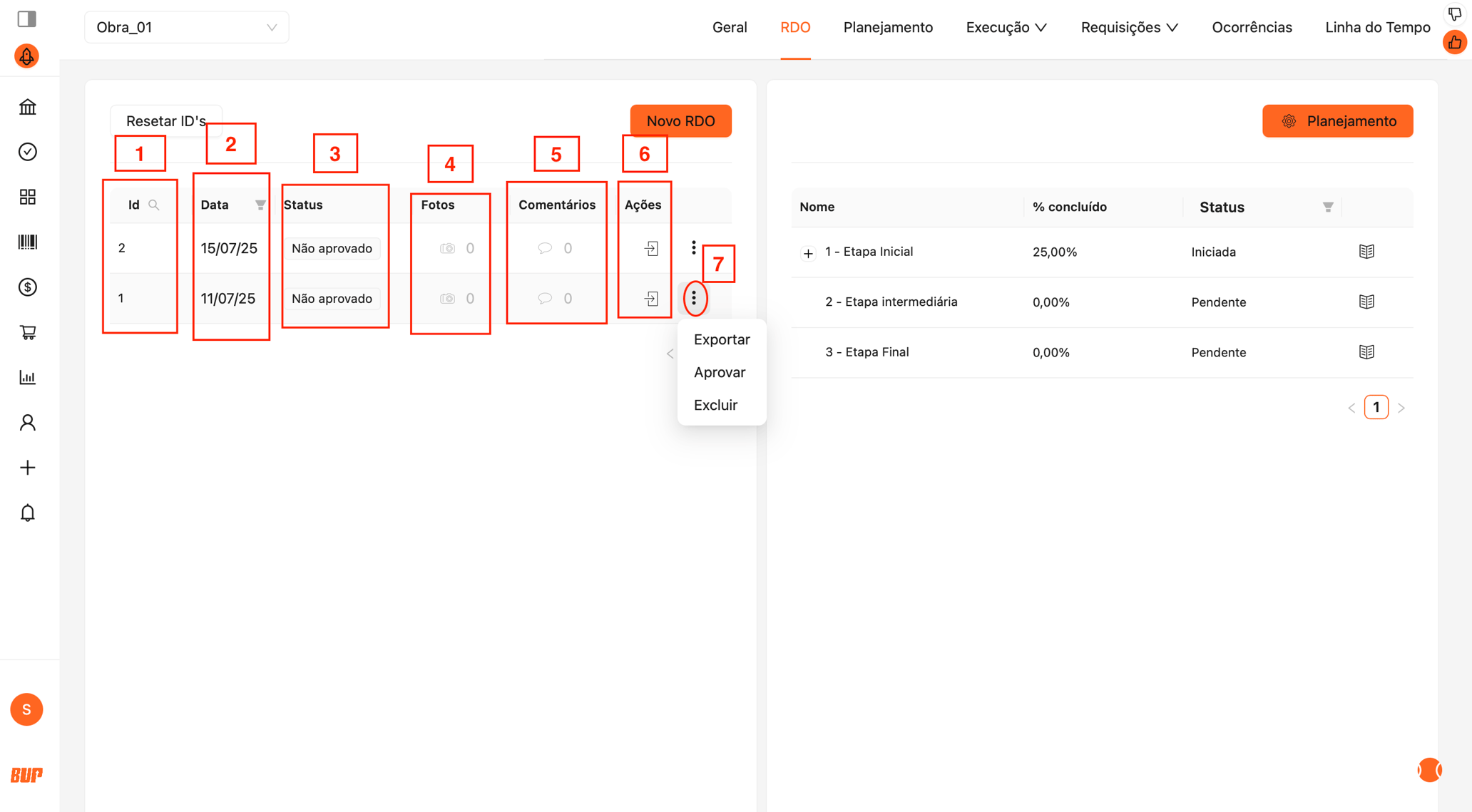Switch to the Planejamento tab
The width and height of the screenshot is (1472, 812).
click(x=887, y=27)
